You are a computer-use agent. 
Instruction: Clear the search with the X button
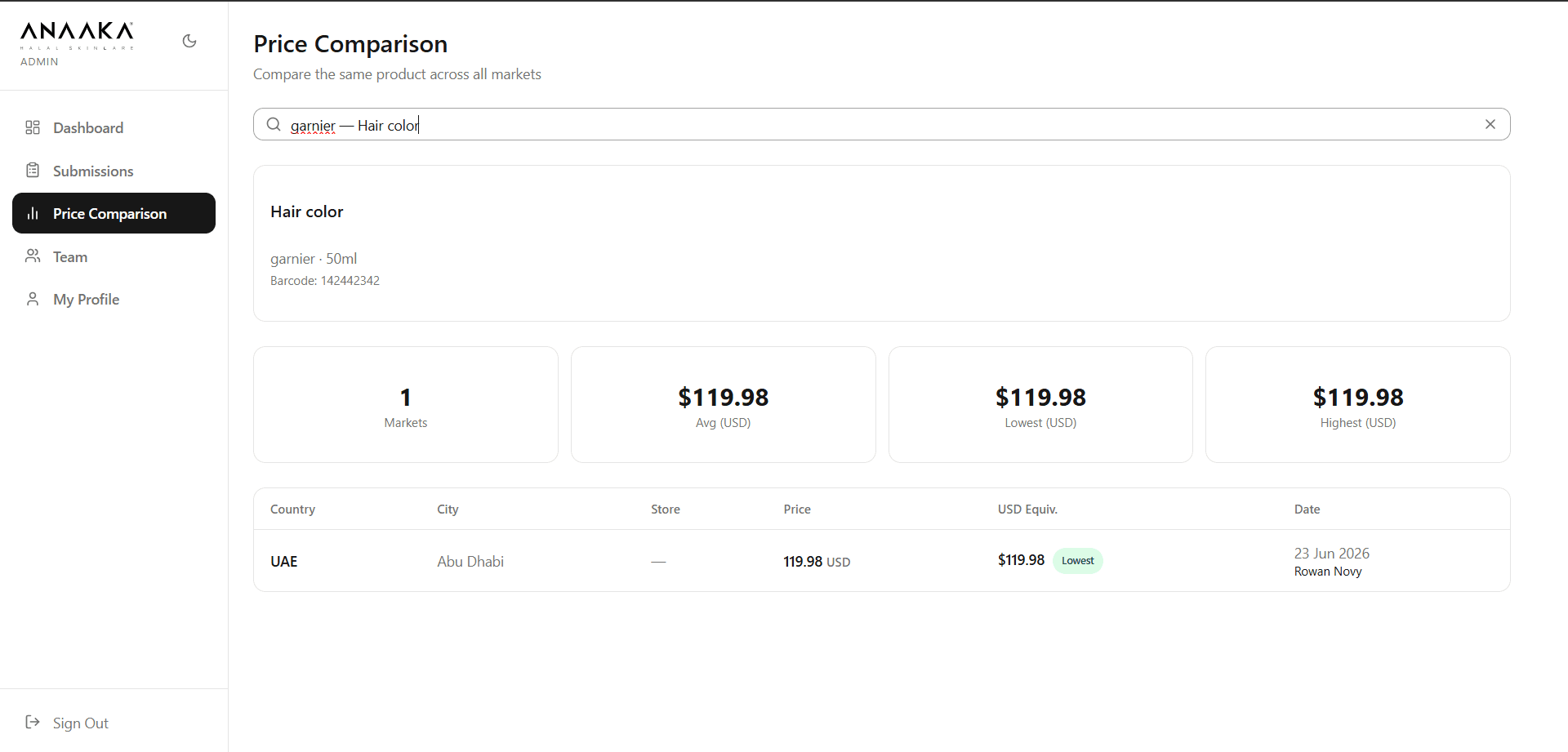pos(1490,124)
